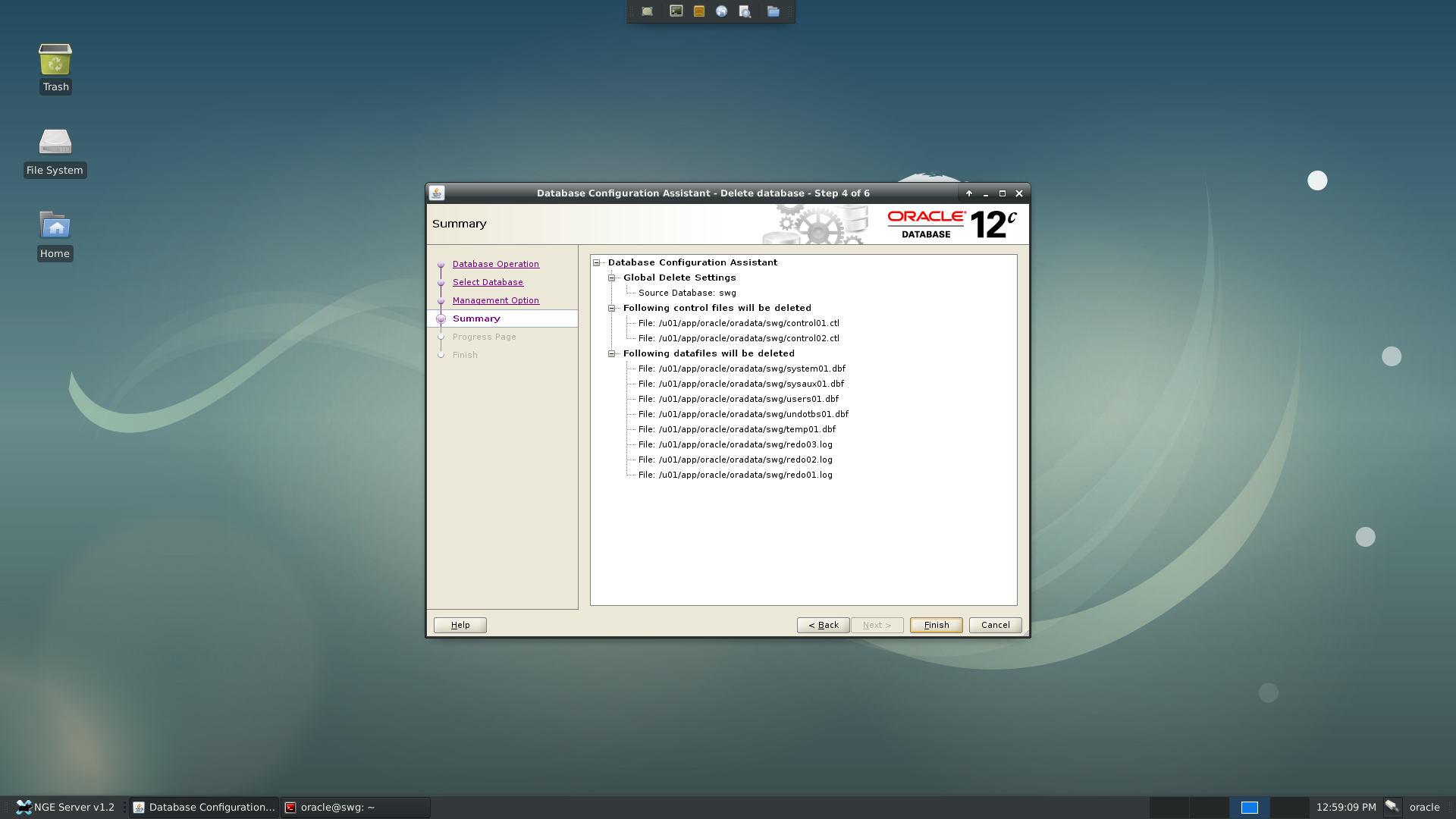Select the redo03.log file row

point(736,444)
